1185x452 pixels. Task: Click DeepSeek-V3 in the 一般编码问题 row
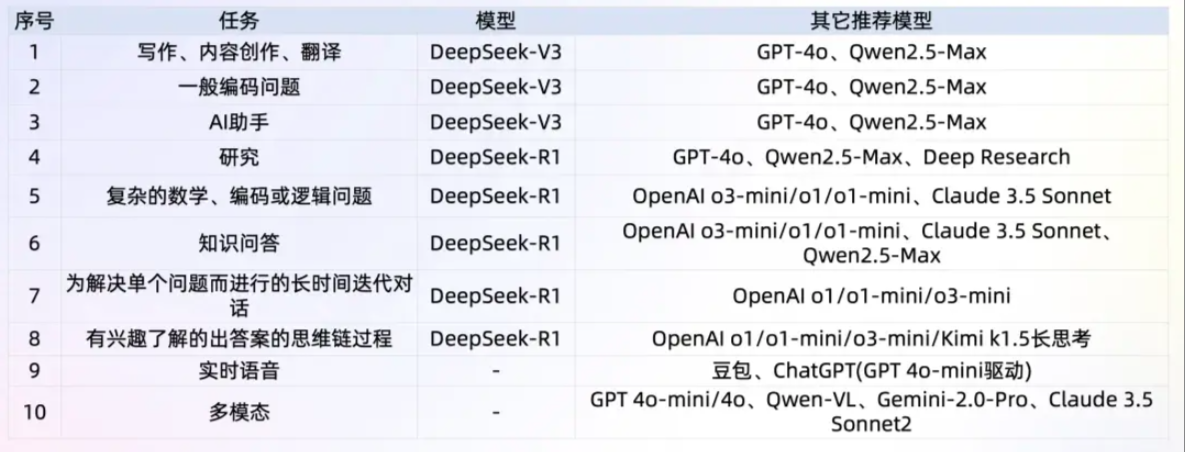coord(496,88)
